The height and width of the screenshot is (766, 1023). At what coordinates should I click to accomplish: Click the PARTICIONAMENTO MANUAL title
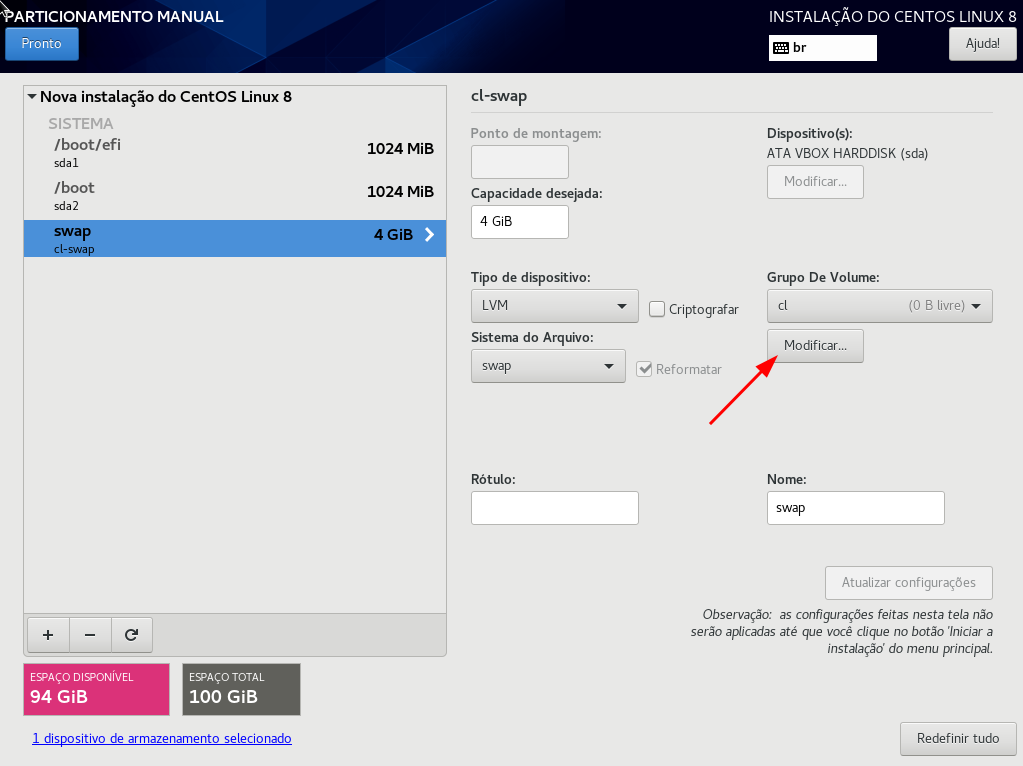coord(115,16)
